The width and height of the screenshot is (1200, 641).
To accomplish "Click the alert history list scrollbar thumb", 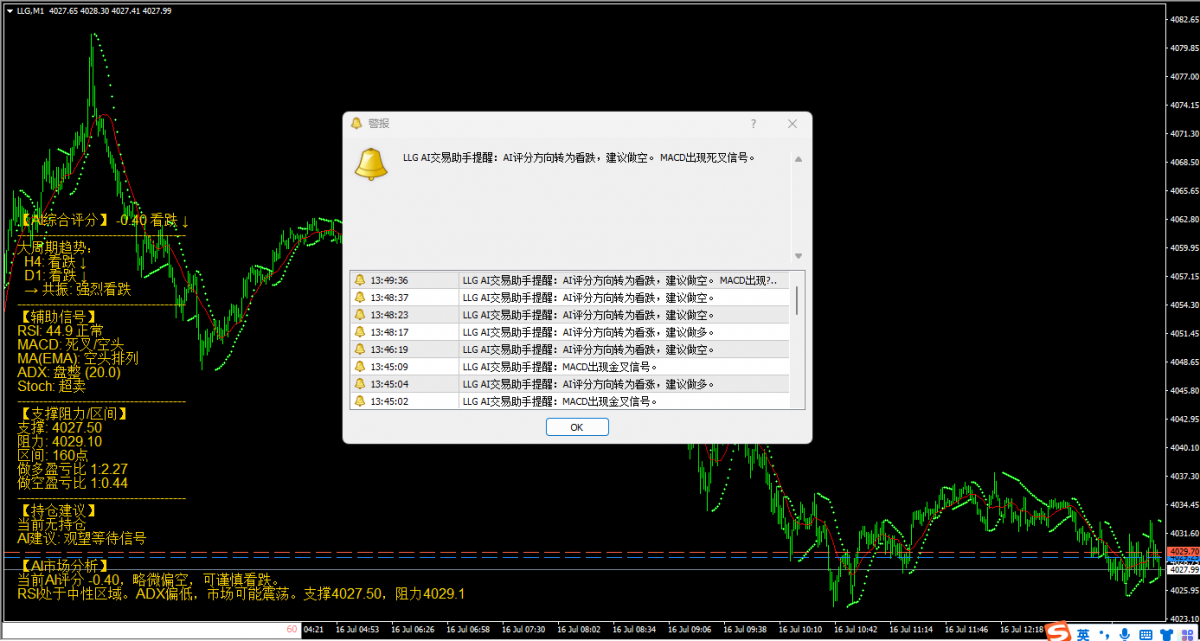I will (797, 300).
